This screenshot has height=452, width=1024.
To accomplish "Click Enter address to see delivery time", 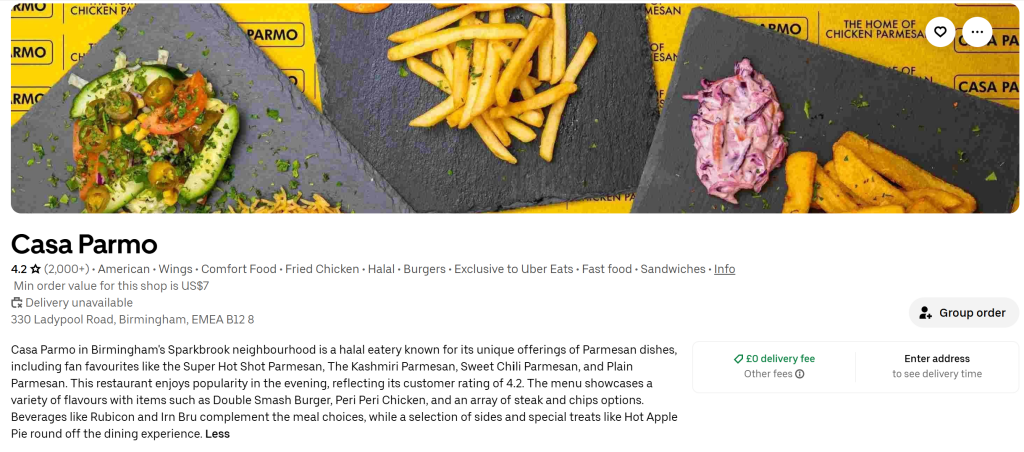I will 937,366.
